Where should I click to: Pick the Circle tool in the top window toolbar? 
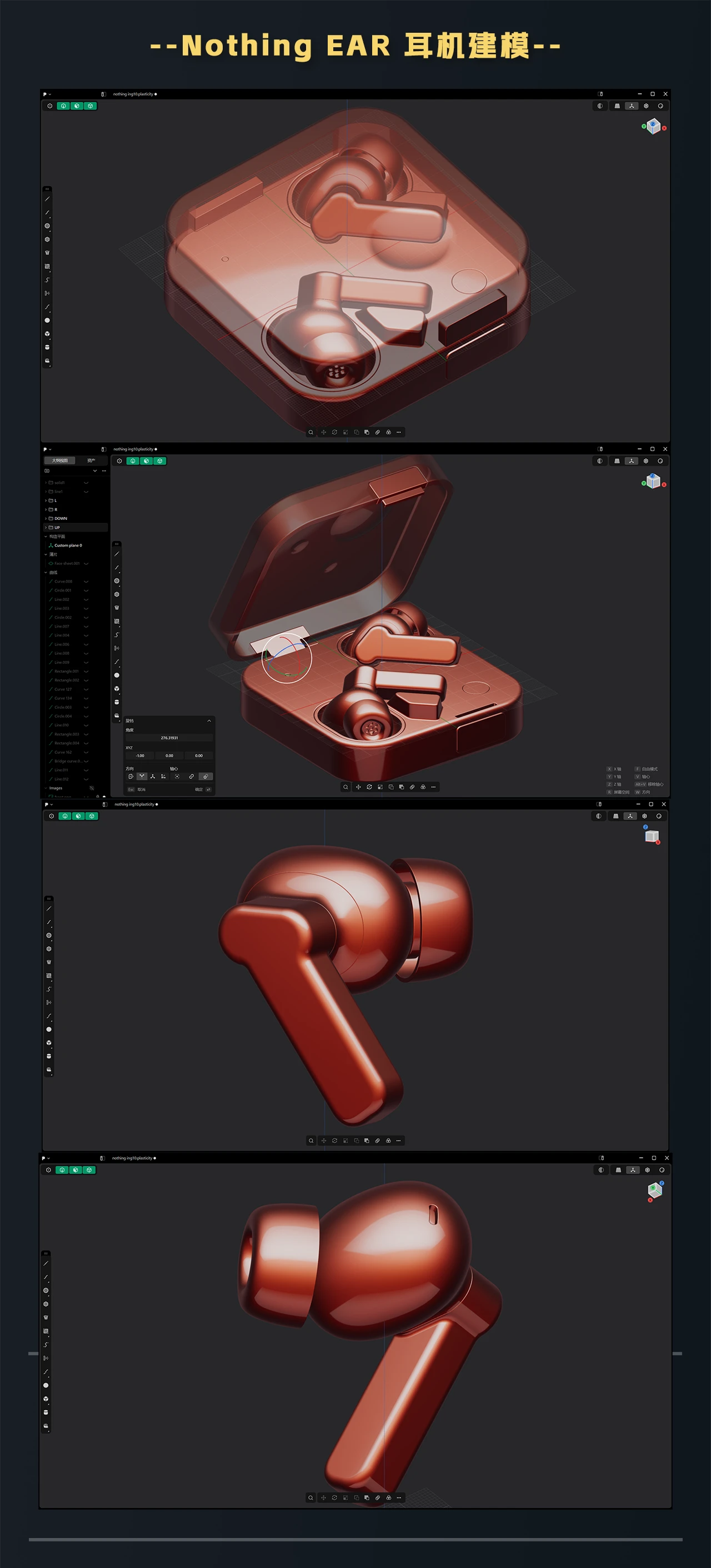tap(47, 226)
